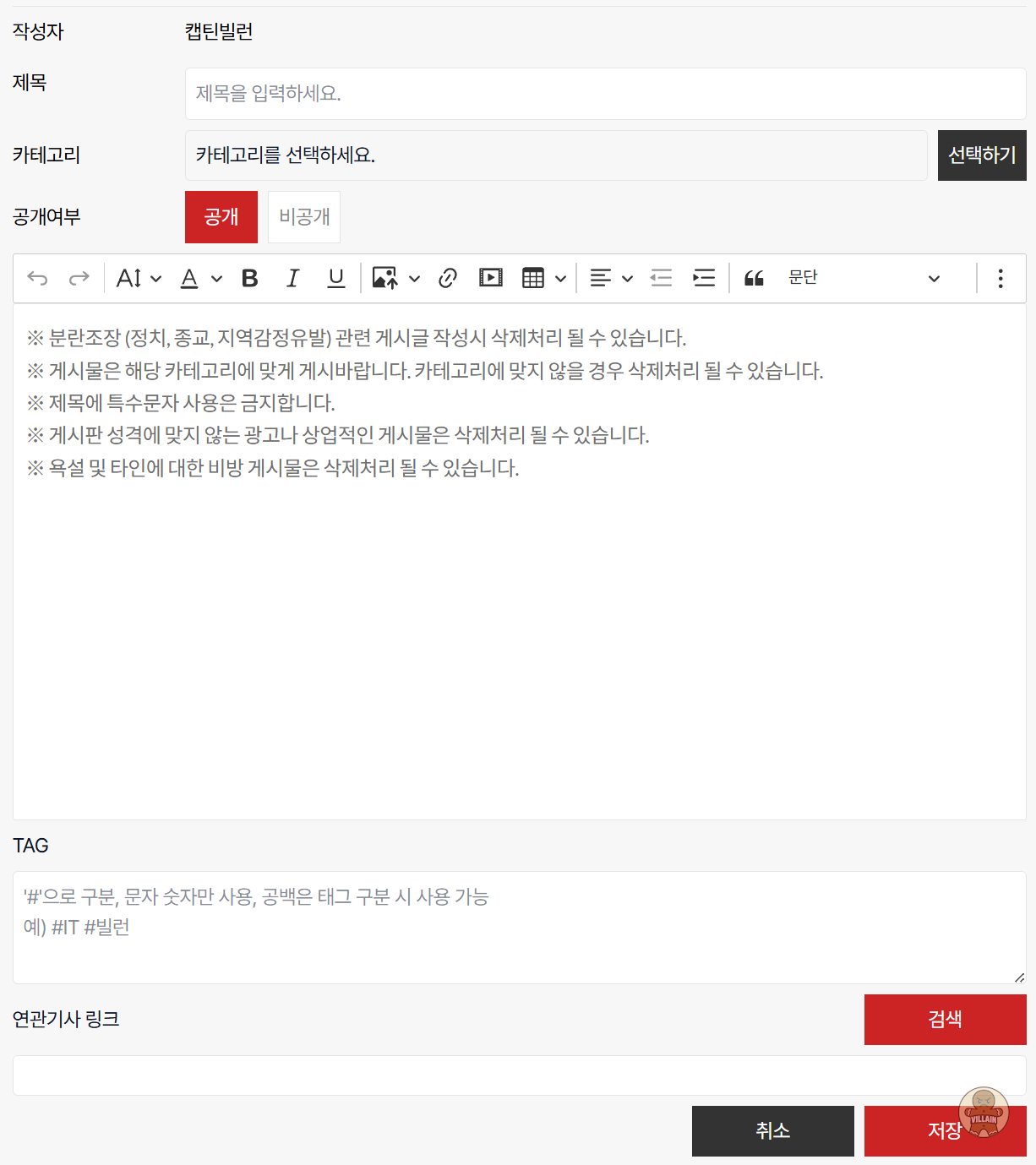Viewport: 1036px width, 1165px height.
Task: Set post visibility to 비공개
Action: click(304, 217)
